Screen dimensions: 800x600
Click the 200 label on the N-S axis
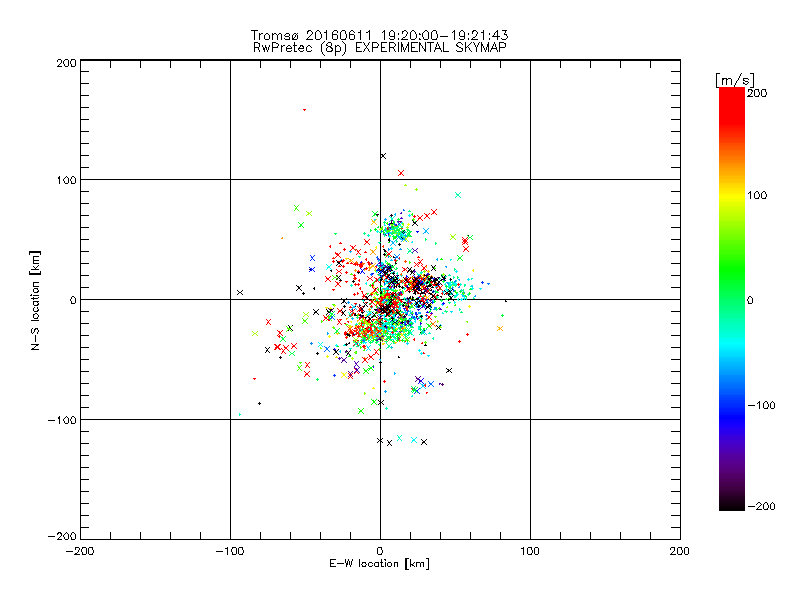[x=66, y=63]
